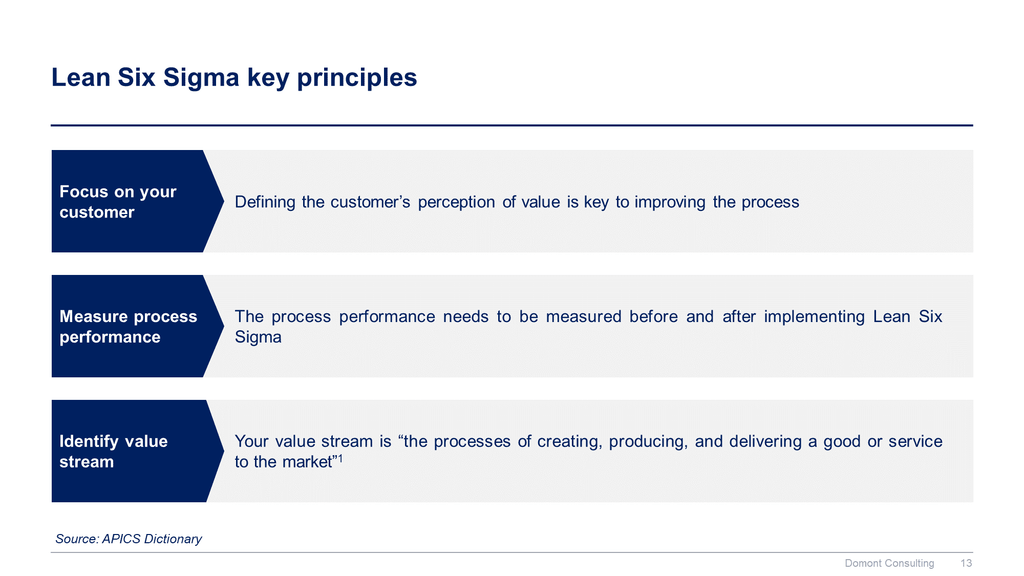Click the Source: APICS Dictionary footnote
This screenshot has height=576, width=1024.
(129, 539)
